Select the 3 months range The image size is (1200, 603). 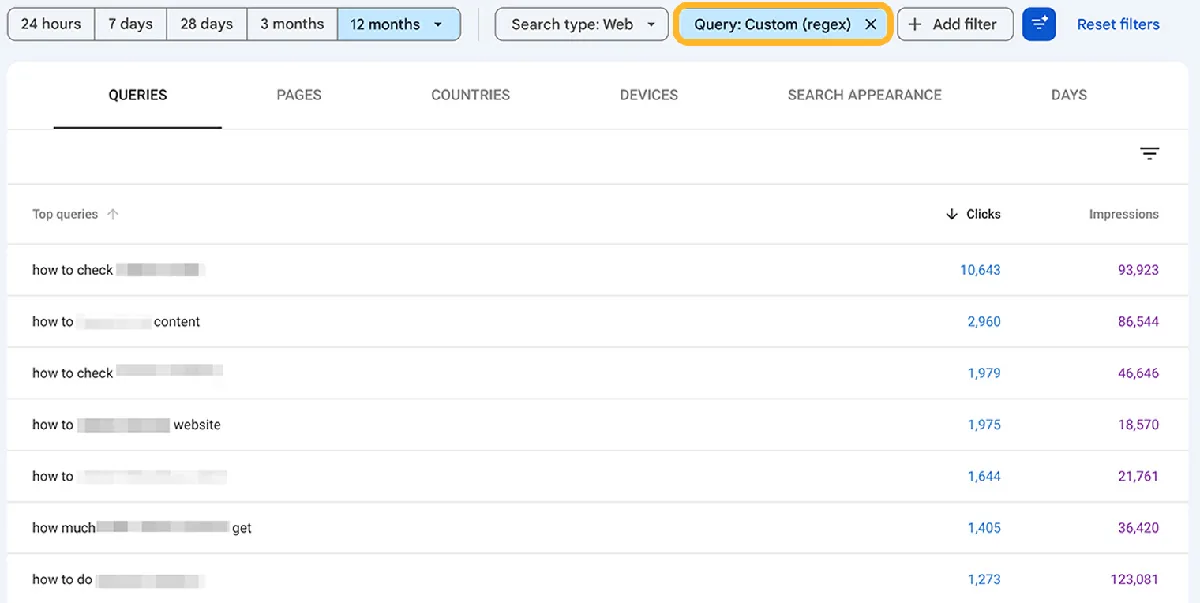point(292,24)
